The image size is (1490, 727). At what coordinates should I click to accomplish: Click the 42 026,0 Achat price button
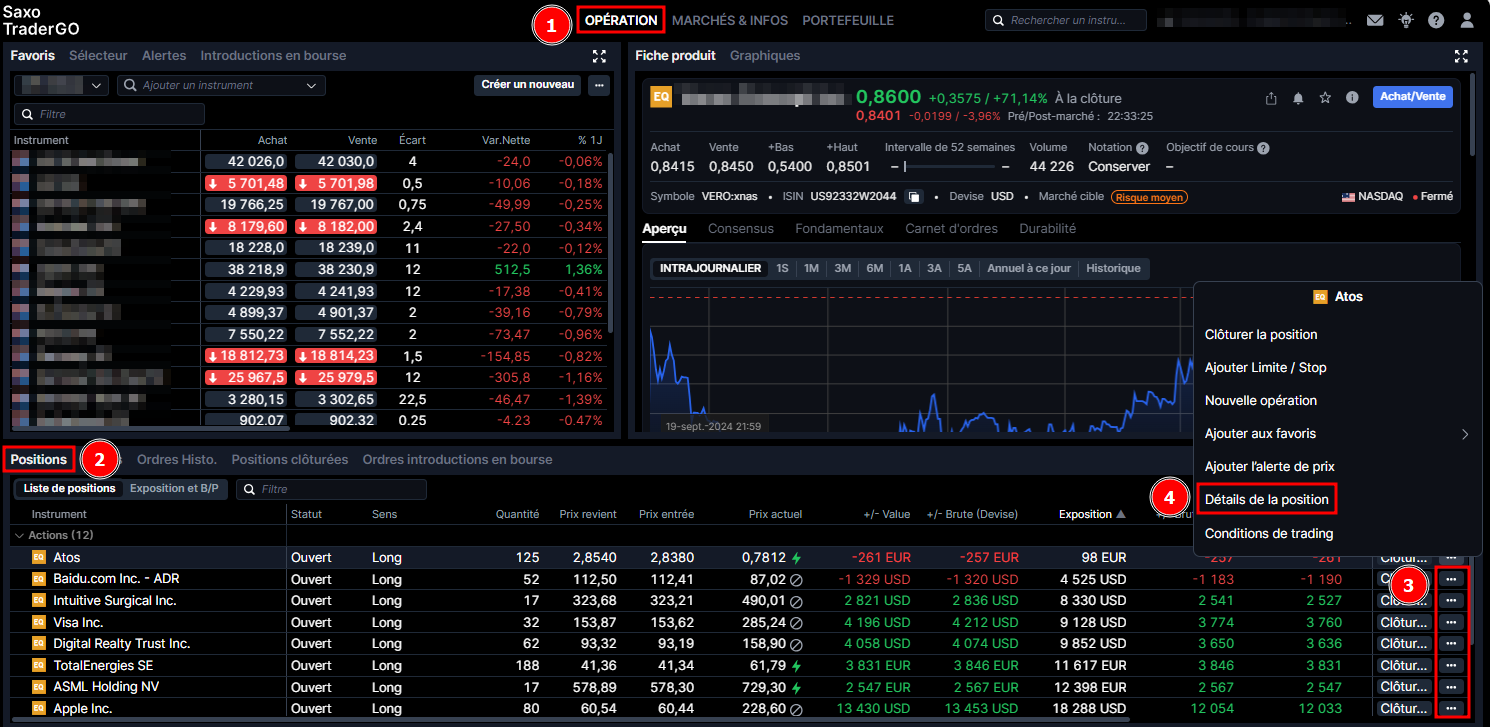[x=248, y=161]
